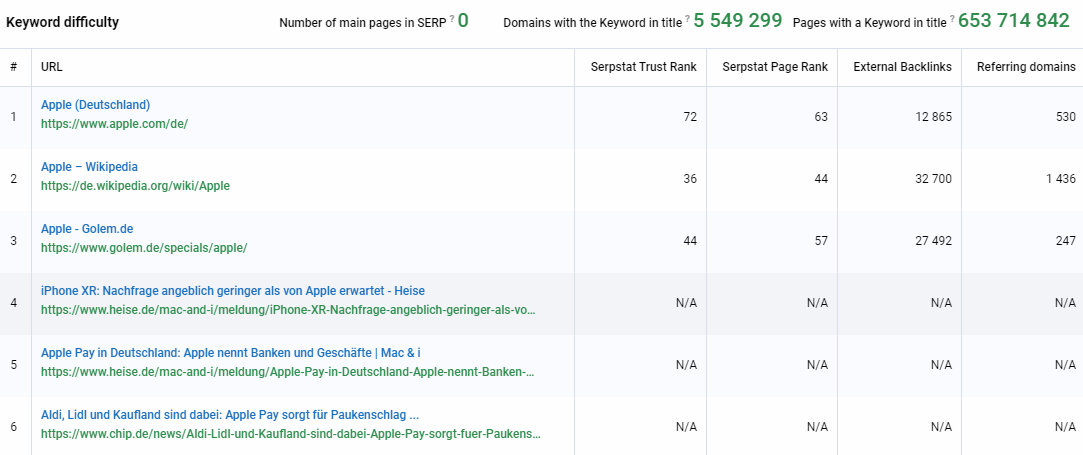This screenshot has height=455, width=1083.
Task: Select backlinks value 27 492
Action: (932, 241)
